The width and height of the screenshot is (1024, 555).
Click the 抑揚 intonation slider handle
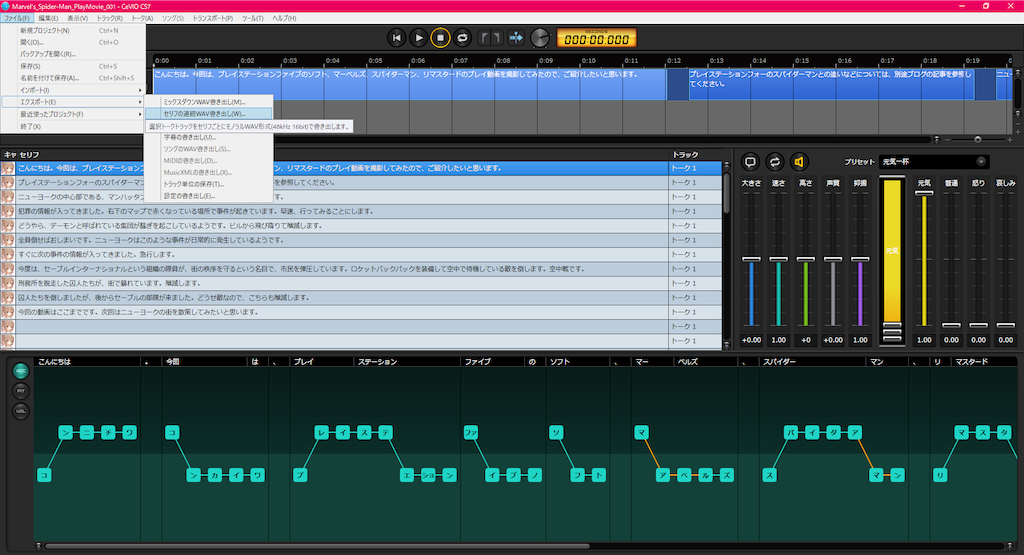coord(860,259)
